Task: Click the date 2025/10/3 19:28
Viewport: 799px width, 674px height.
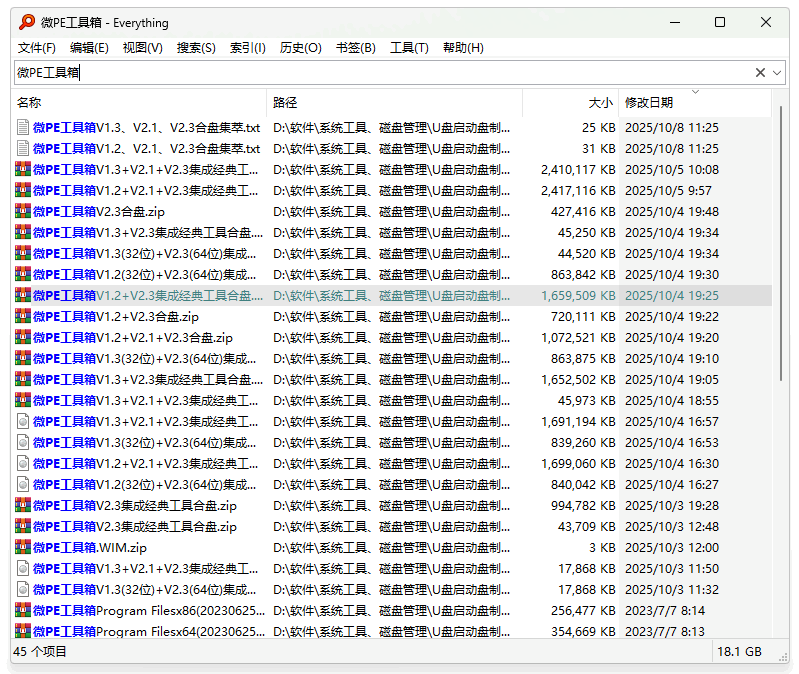Action: coord(672,505)
